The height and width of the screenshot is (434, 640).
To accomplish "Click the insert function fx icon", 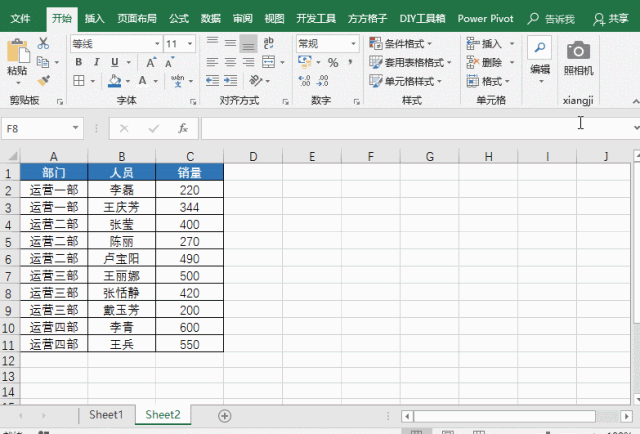I will tap(183, 128).
